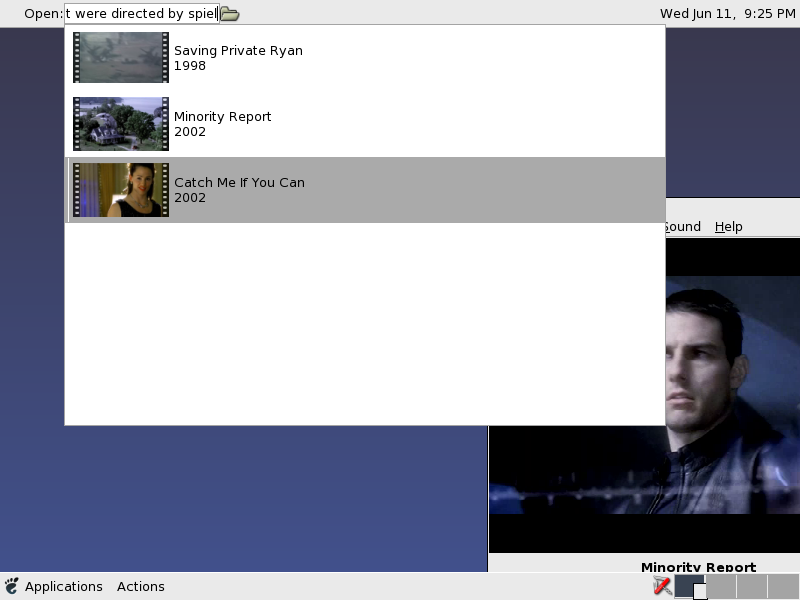This screenshot has width=800, height=600.
Task: Switch to the third workspace
Action: (x=751, y=586)
